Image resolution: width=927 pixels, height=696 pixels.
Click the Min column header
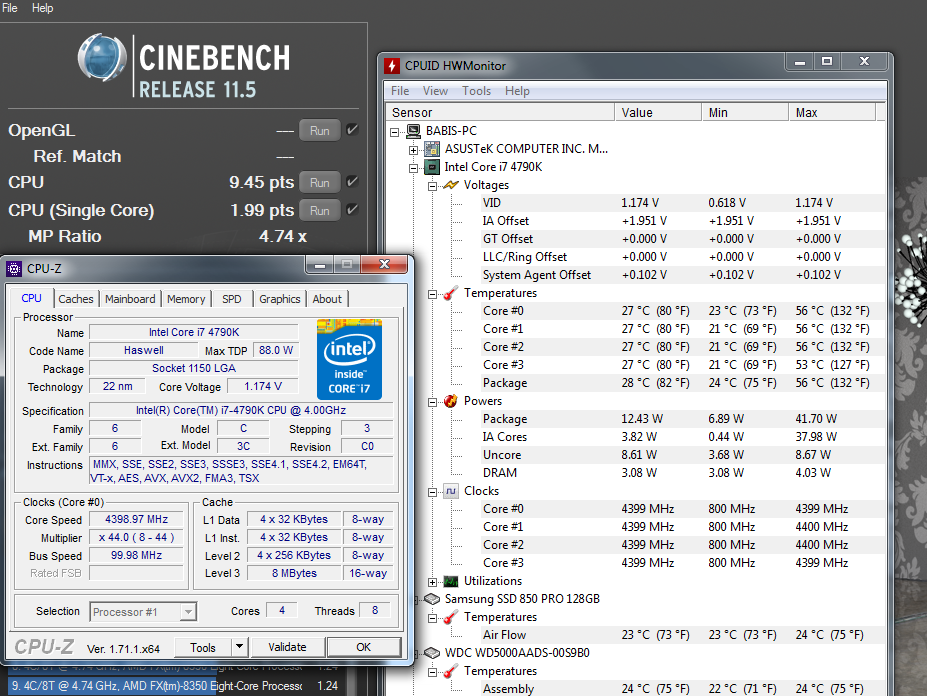[745, 112]
